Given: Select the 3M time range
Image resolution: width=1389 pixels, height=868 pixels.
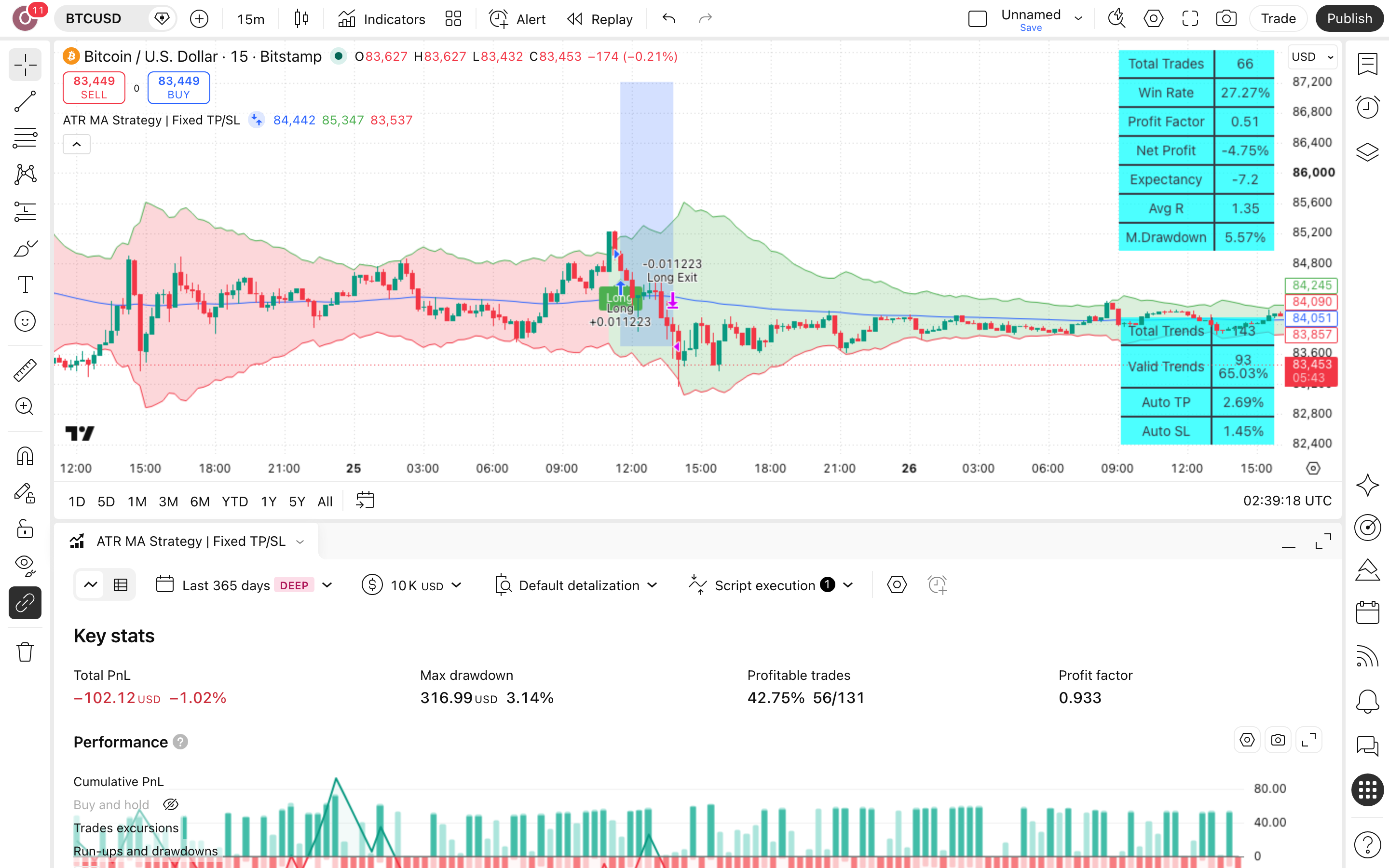Looking at the screenshot, I should (x=168, y=502).
